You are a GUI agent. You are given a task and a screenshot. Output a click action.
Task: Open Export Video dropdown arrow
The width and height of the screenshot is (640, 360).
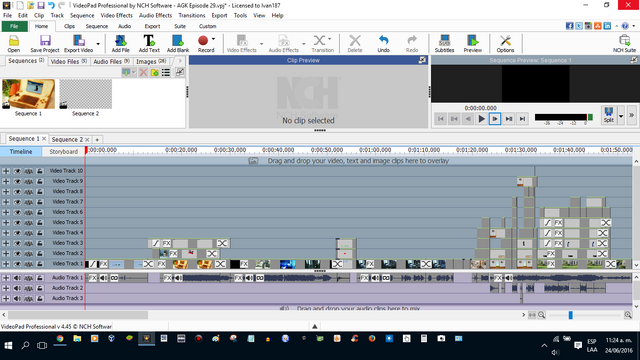pos(98,44)
